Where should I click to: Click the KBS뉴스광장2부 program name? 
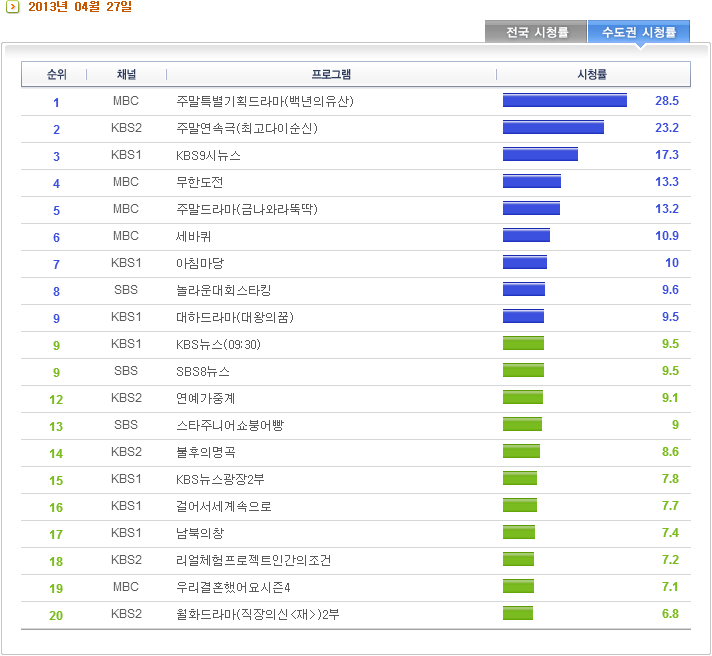click(220, 479)
